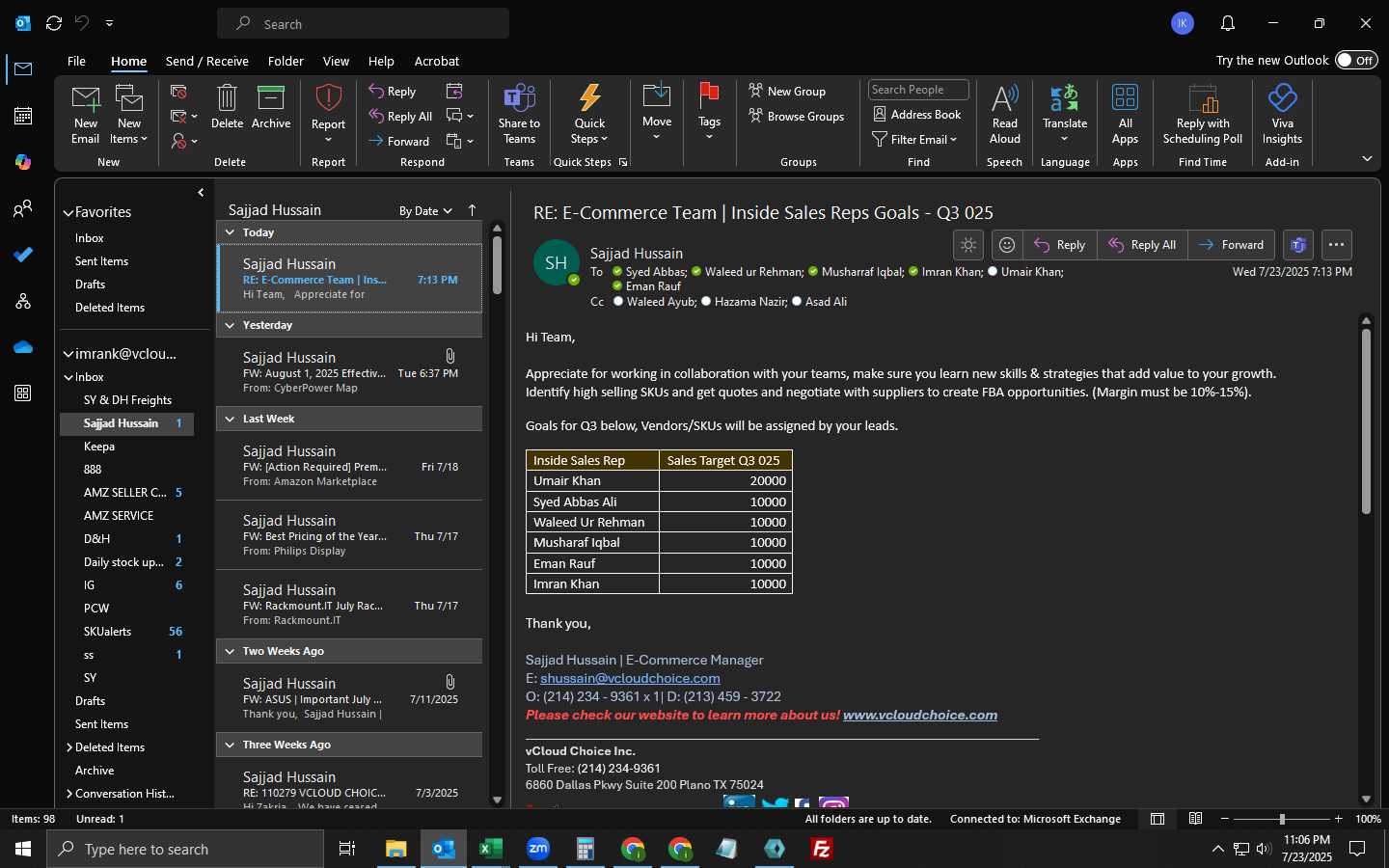The image size is (1389, 868).
Task: Open the All Apps icon
Action: (x=1125, y=98)
